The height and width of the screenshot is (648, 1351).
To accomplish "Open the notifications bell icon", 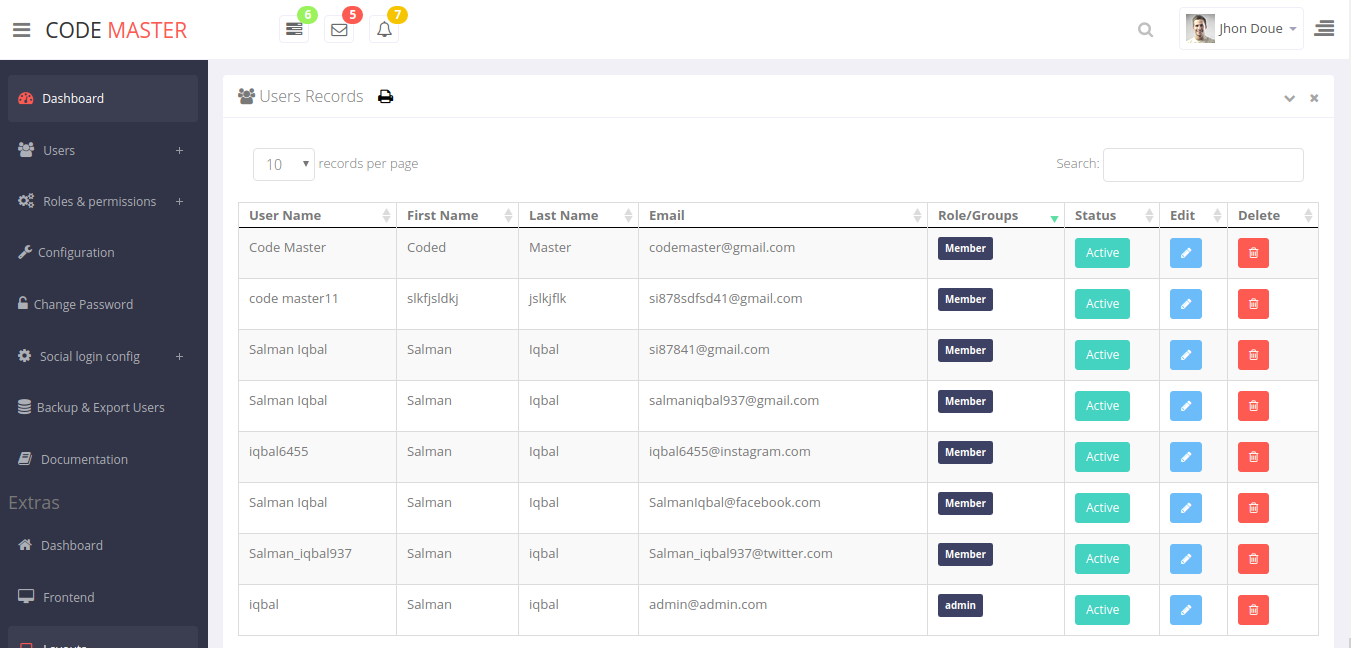I will coord(384,30).
